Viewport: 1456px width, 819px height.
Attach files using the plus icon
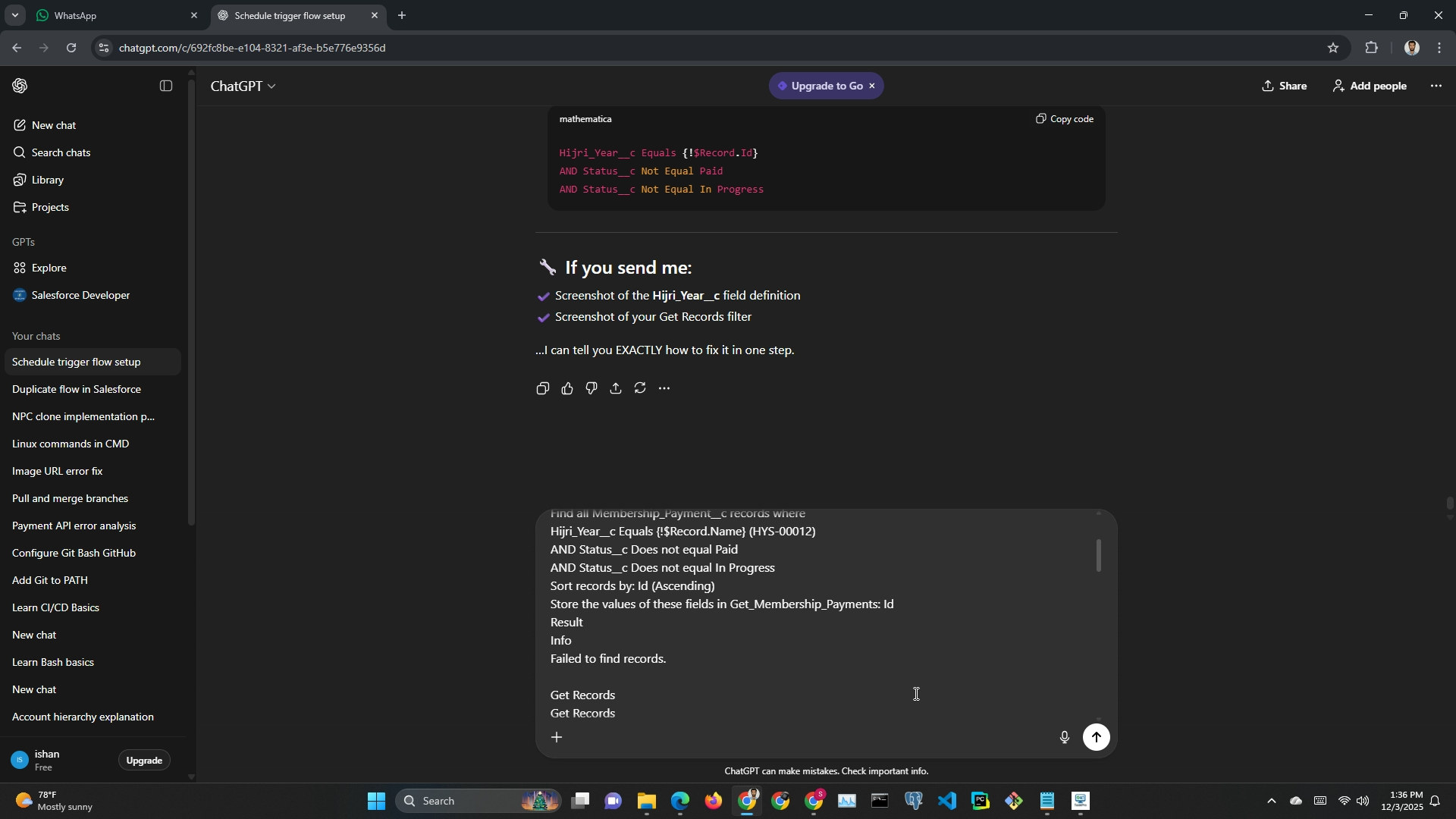557,737
